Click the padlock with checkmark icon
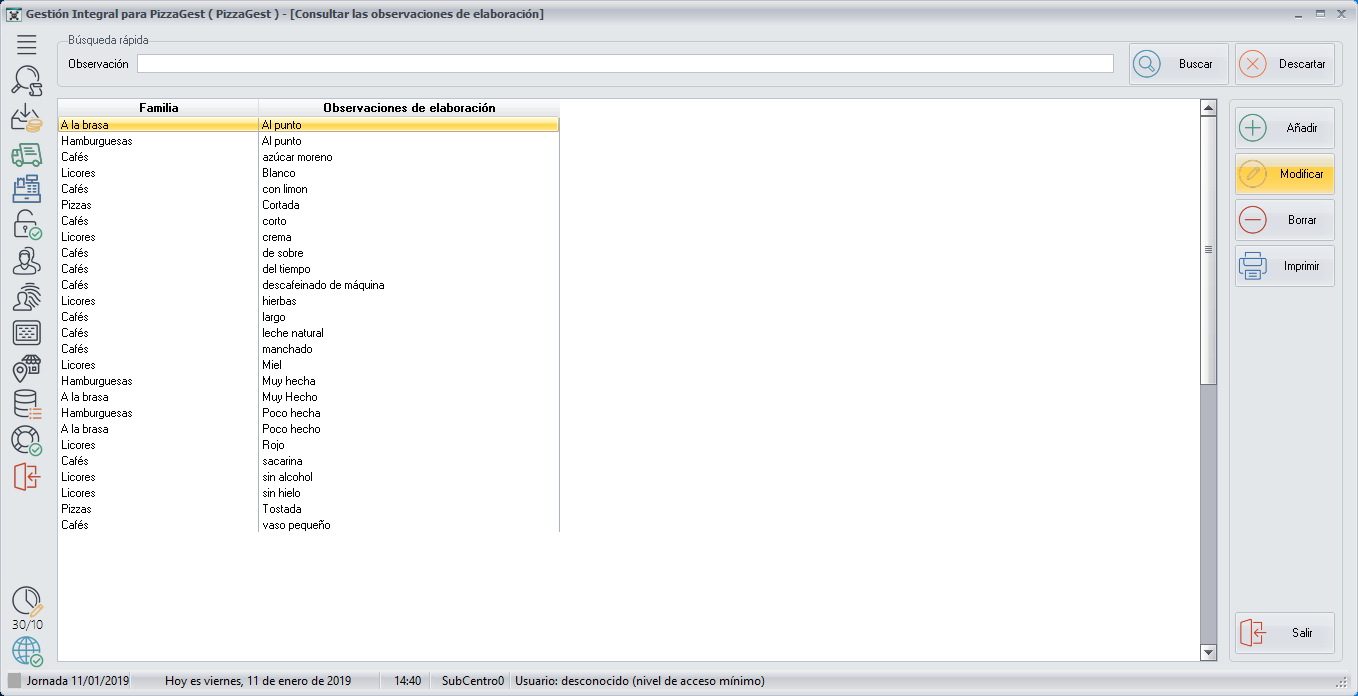This screenshot has height=696, width=1358. click(x=27, y=225)
